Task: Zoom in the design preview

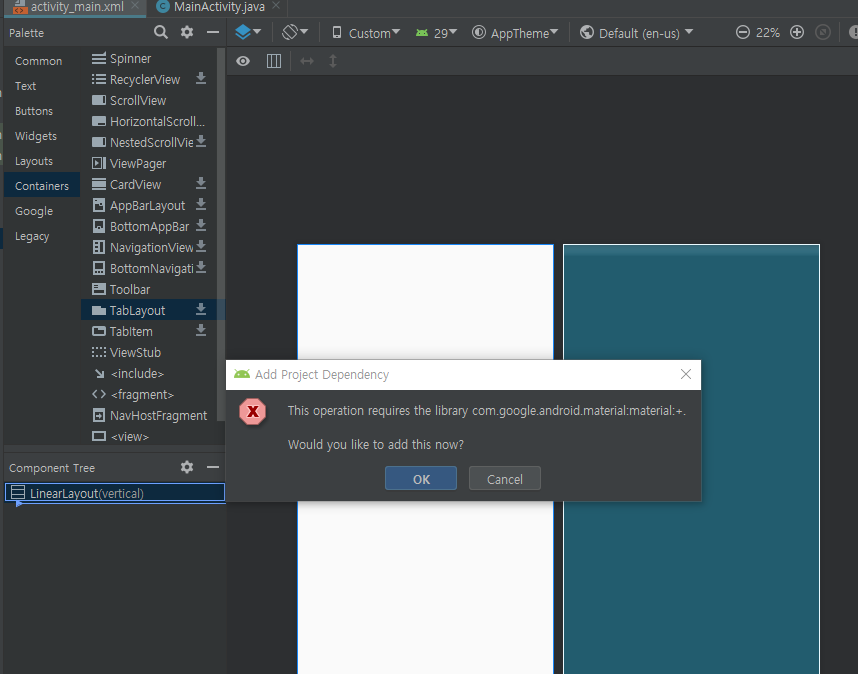Action: [x=797, y=32]
